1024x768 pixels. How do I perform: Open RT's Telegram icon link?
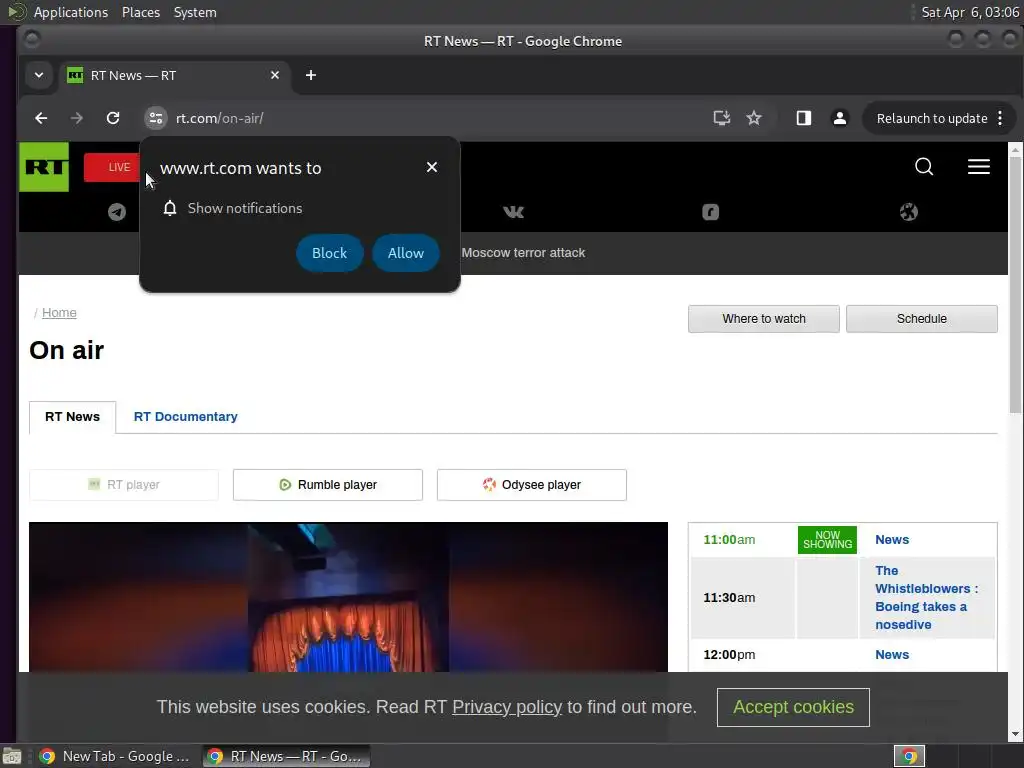[117, 212]
